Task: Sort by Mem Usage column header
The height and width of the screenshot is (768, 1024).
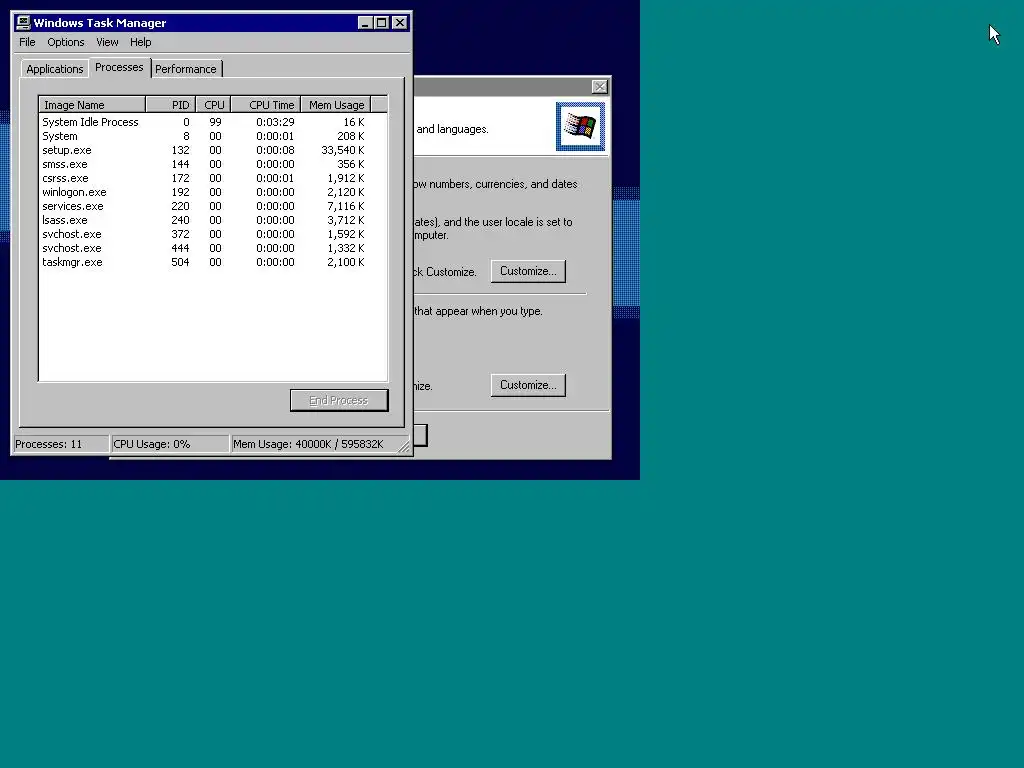Action: (x=336, y=105)
